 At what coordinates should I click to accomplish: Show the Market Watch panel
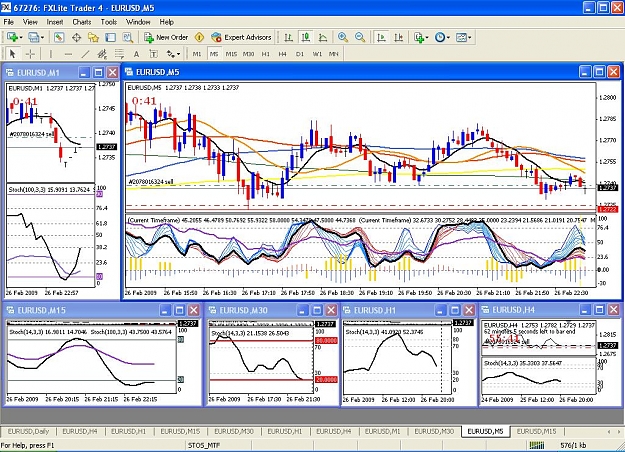point(59,37)
